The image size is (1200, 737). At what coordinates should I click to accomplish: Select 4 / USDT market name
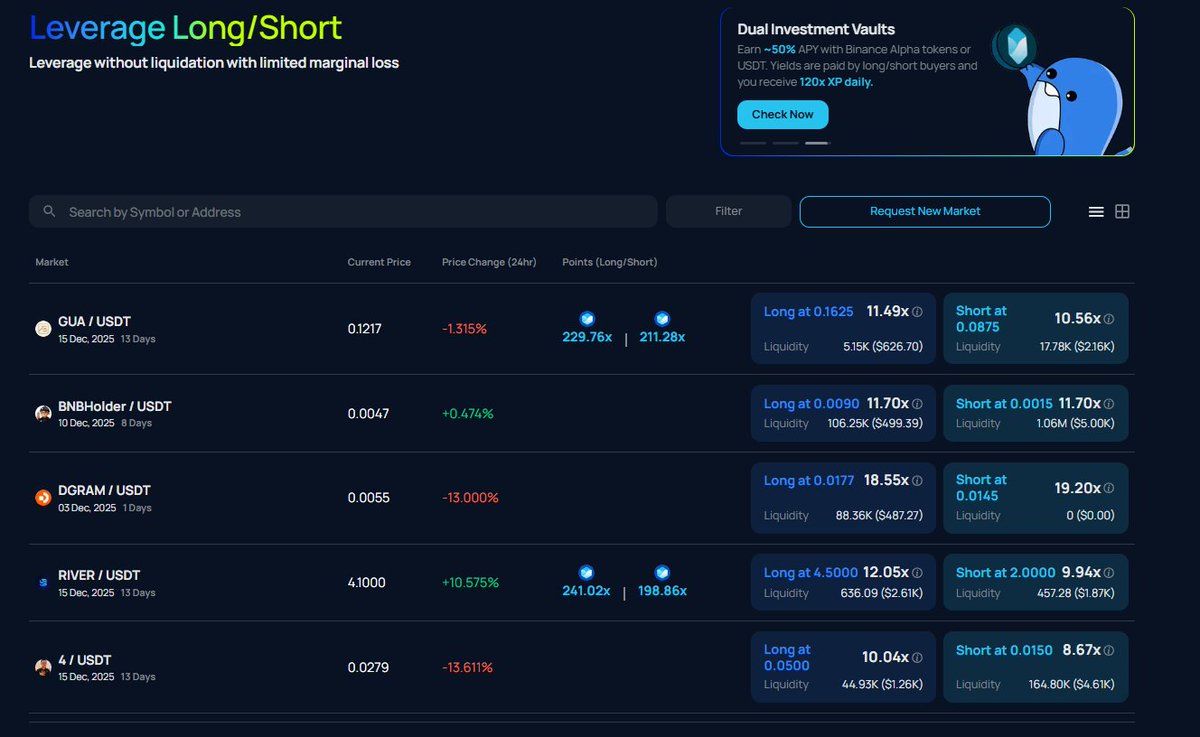[84, 660]
